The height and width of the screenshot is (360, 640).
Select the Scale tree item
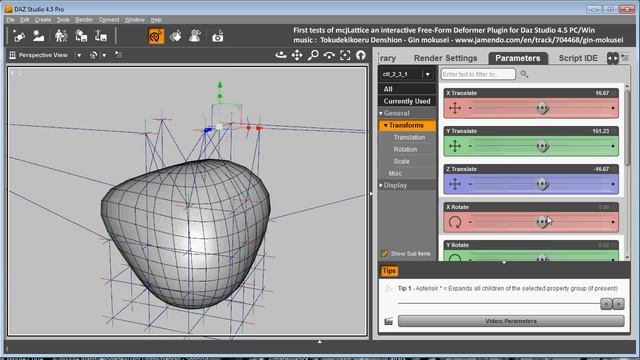(x=402, y=162)
